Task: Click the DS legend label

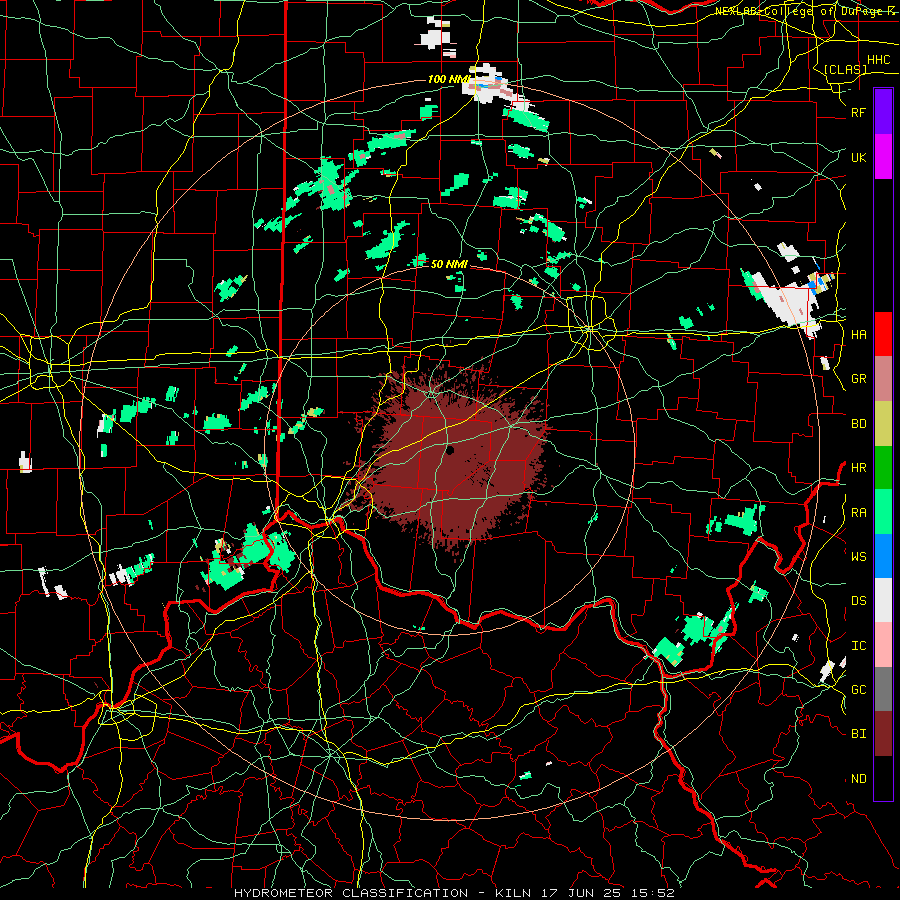Action: coord(859,600)
